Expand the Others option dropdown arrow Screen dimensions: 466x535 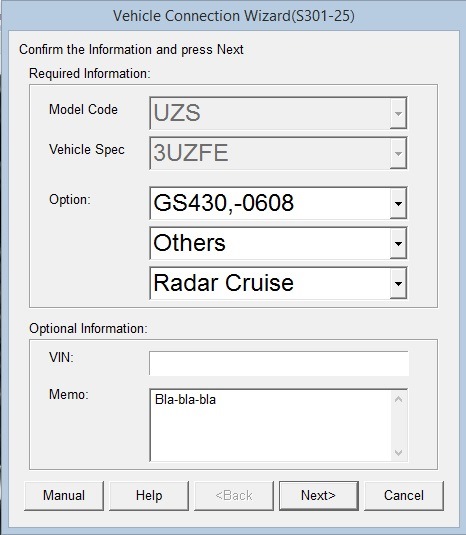(398, 243)
